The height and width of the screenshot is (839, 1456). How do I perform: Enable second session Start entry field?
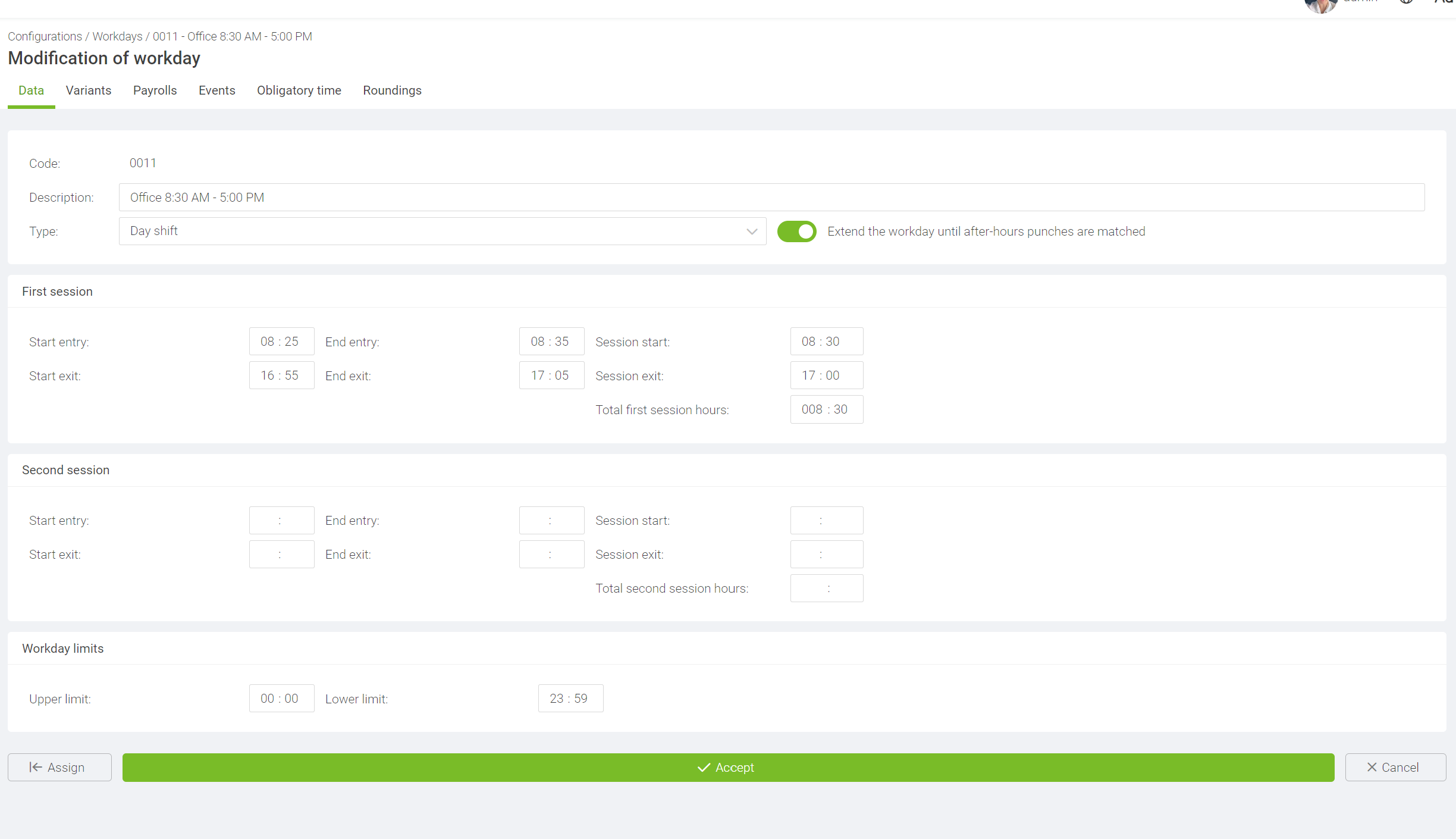[x=279, y=520]
